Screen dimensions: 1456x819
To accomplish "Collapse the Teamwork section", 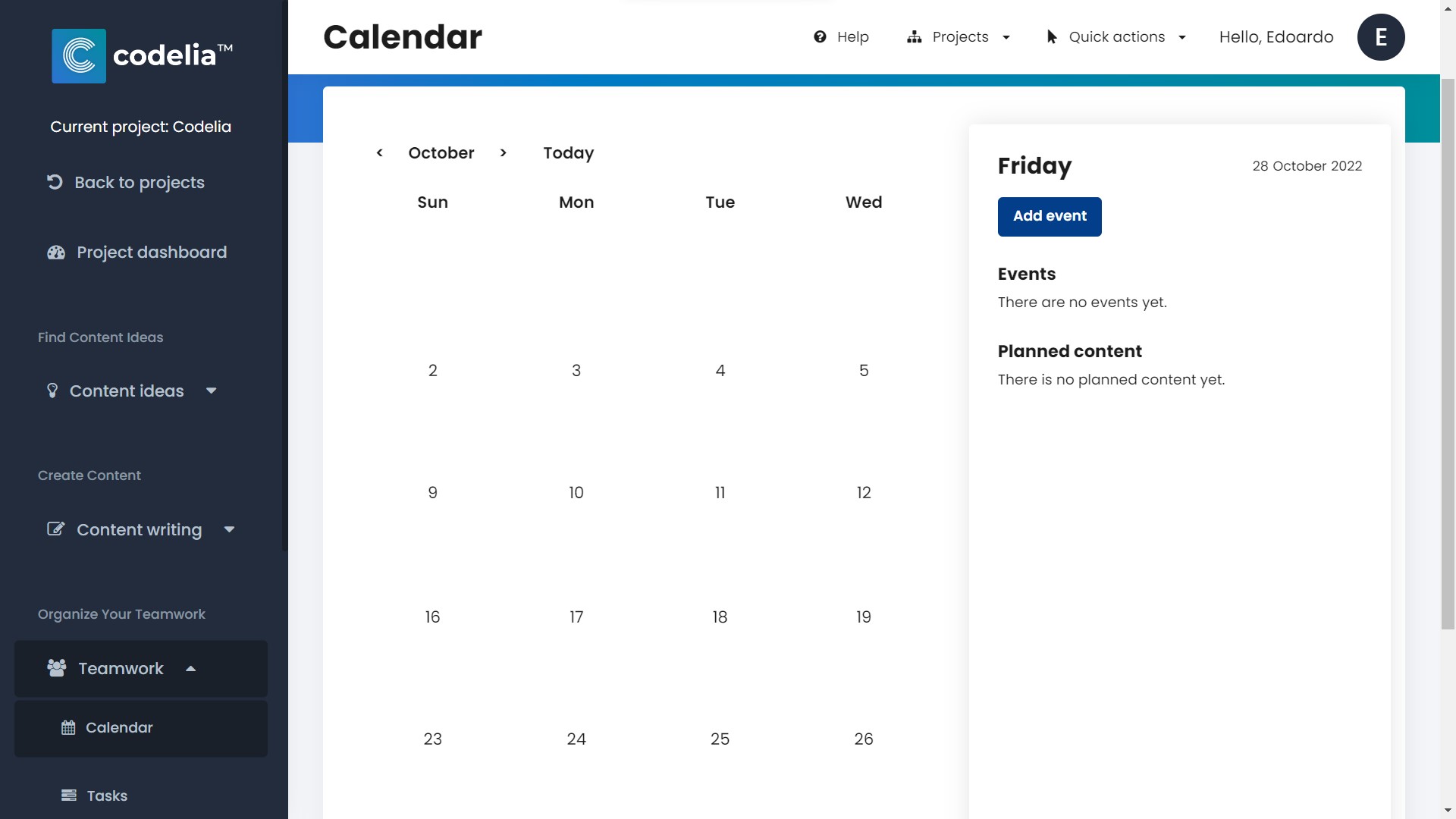I will 190,668.
